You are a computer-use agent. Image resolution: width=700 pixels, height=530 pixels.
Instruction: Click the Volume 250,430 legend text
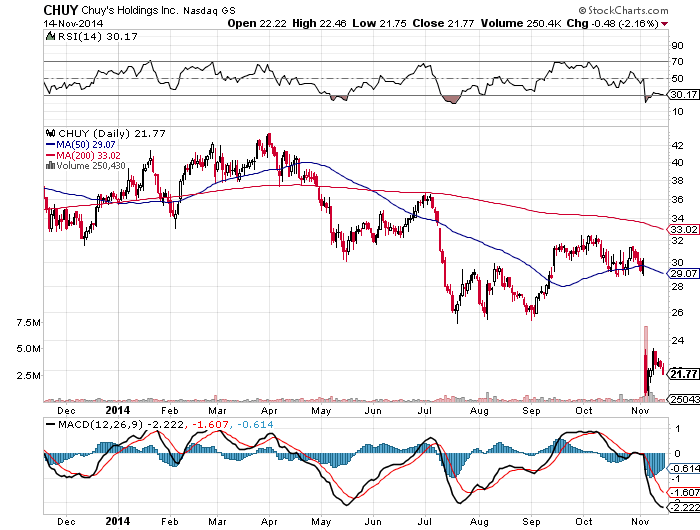[x=91, y=166]
